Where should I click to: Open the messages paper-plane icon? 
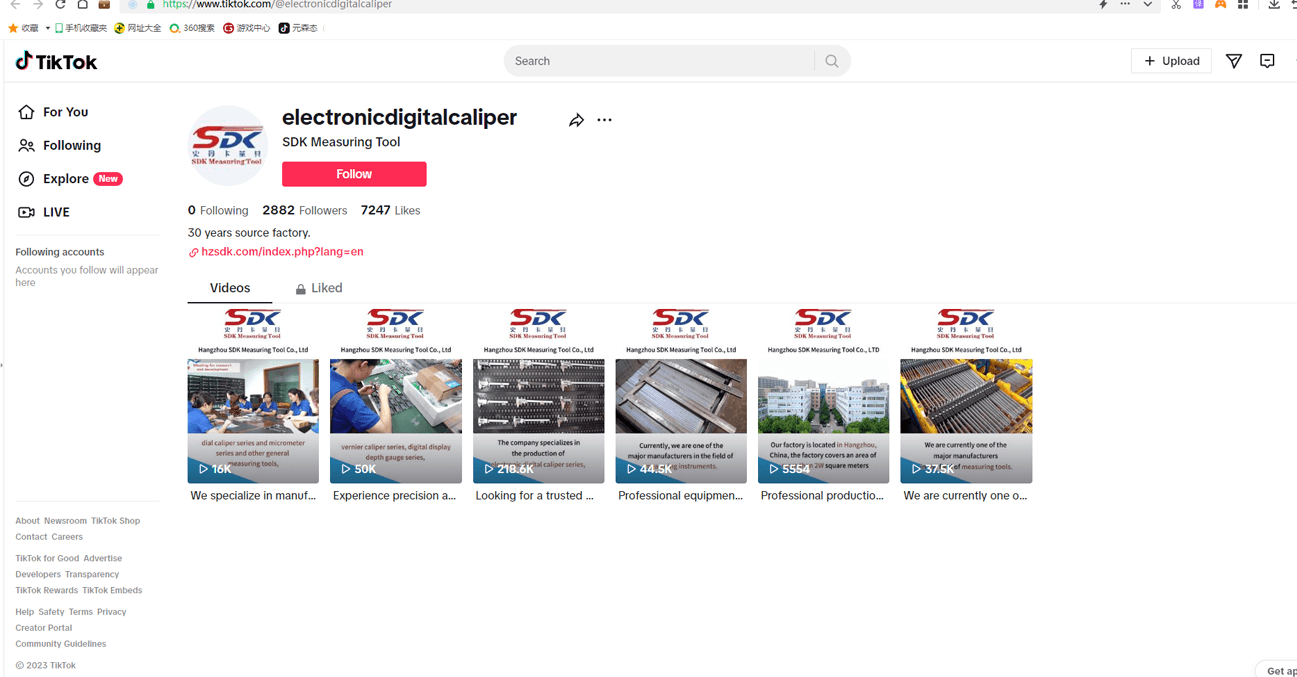pyautogui.click(x=1234, y=61)
